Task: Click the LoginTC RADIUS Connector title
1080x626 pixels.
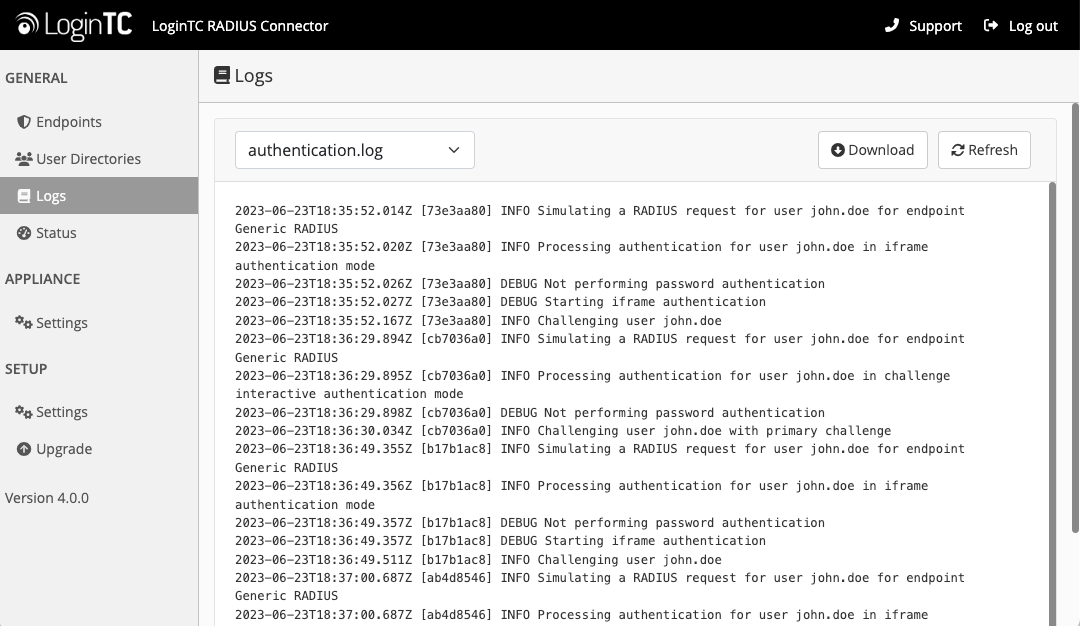Action: (x=240, y=25)
